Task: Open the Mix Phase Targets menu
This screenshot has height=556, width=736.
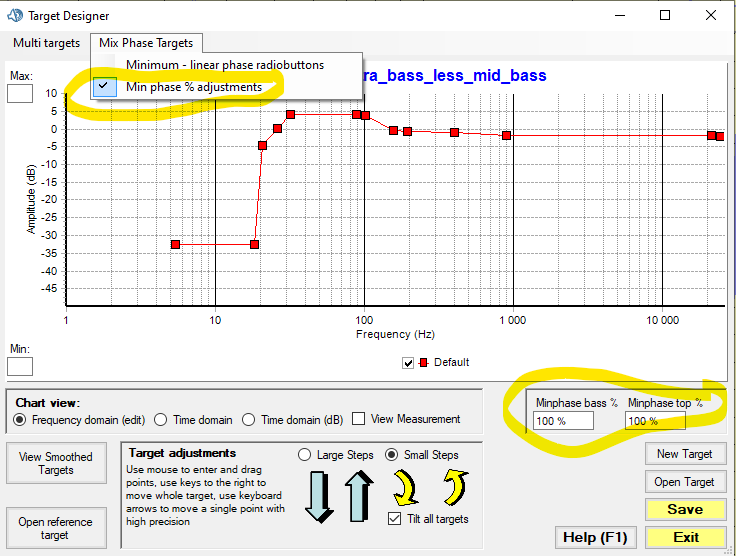Action: click(x=146, y=43)
